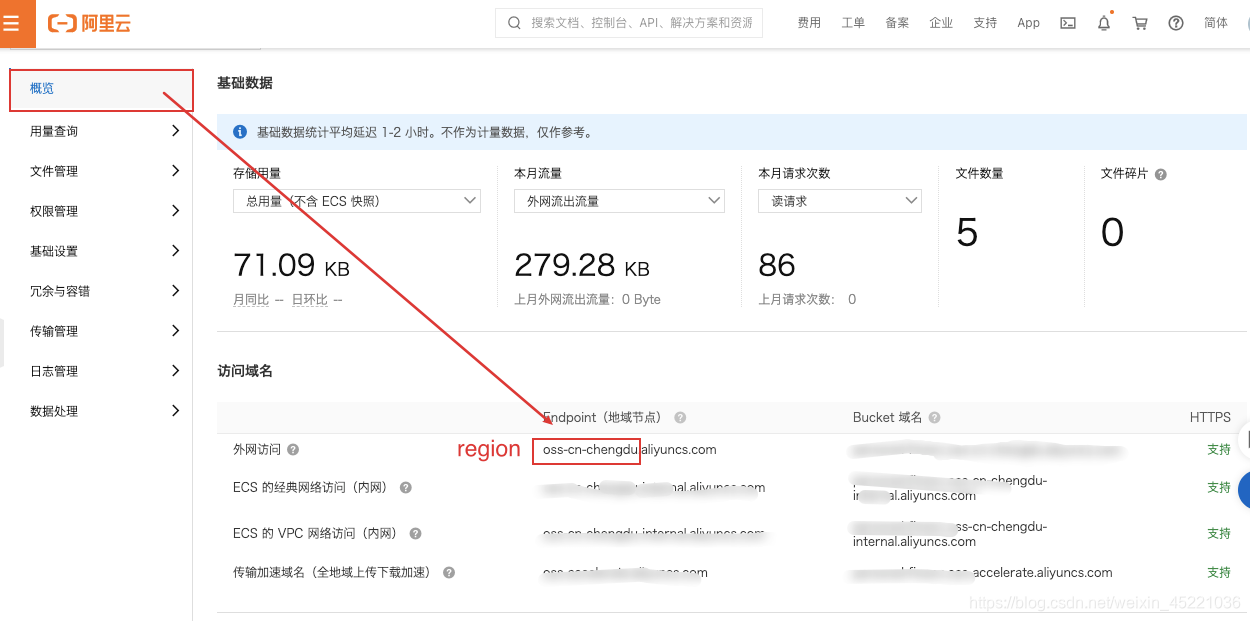Switch language via 简体

point(1216,23)
